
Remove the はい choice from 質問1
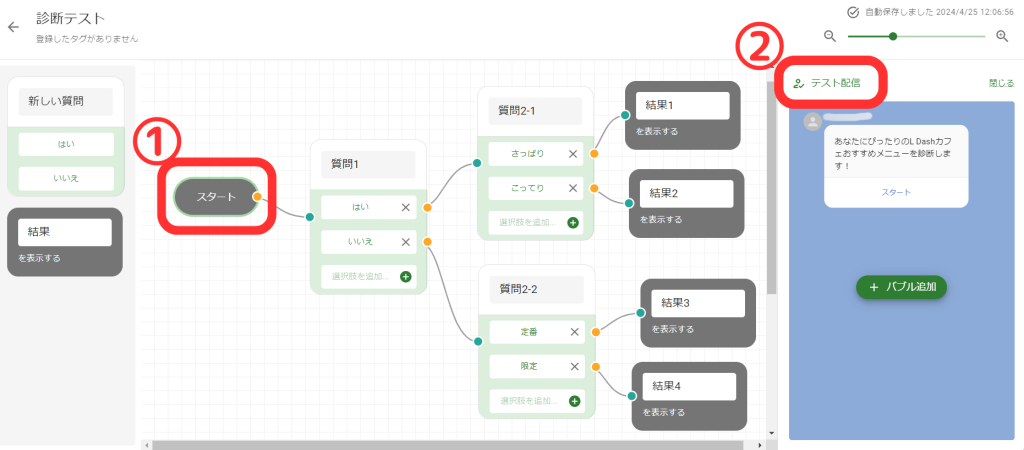click(406, 207)
